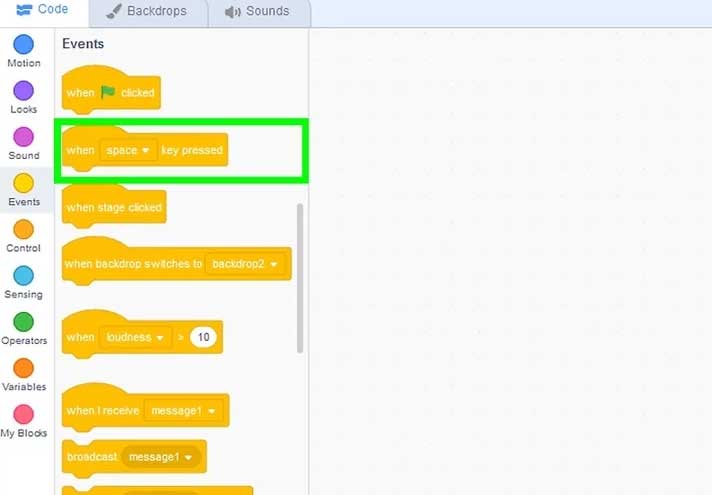Switch to the Sounds tab
The image size is (712, 495).
[x=259, y=12]
